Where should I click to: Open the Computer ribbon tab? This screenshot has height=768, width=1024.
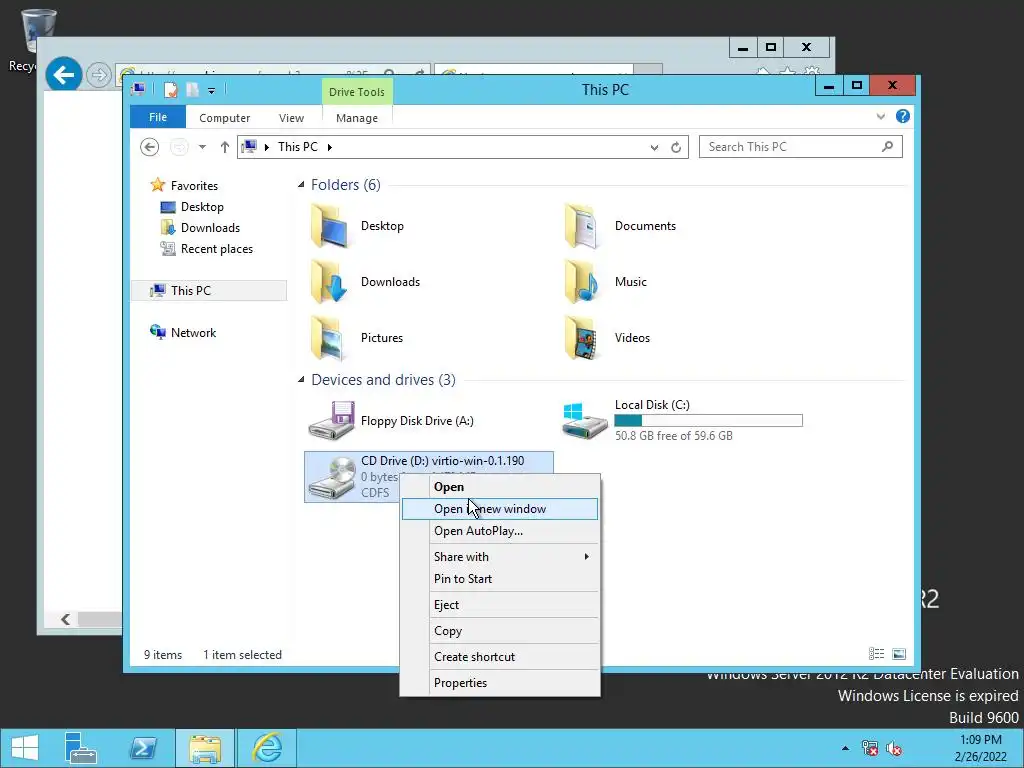(225, 118)
